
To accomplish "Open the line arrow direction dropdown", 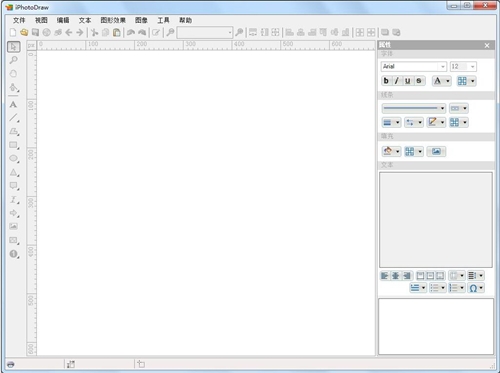I will click(414, 122).
